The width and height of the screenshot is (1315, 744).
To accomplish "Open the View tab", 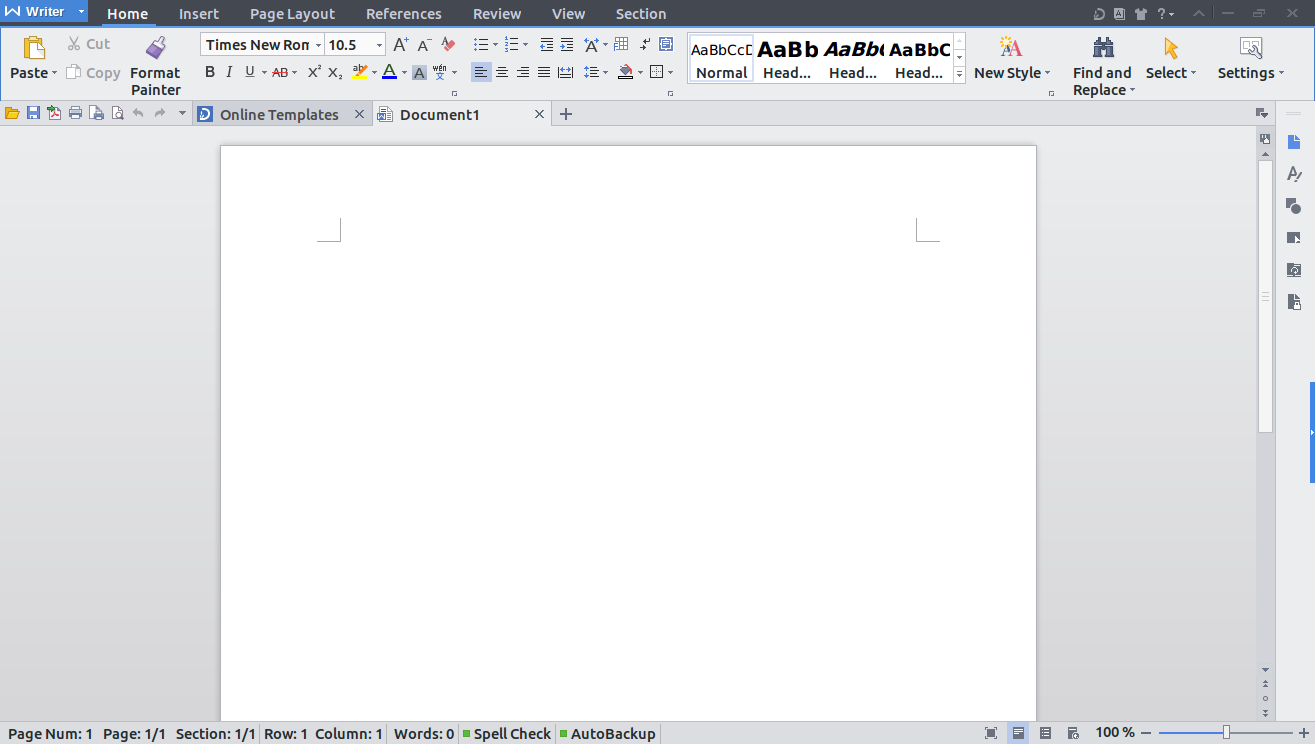I will point(569,14).
